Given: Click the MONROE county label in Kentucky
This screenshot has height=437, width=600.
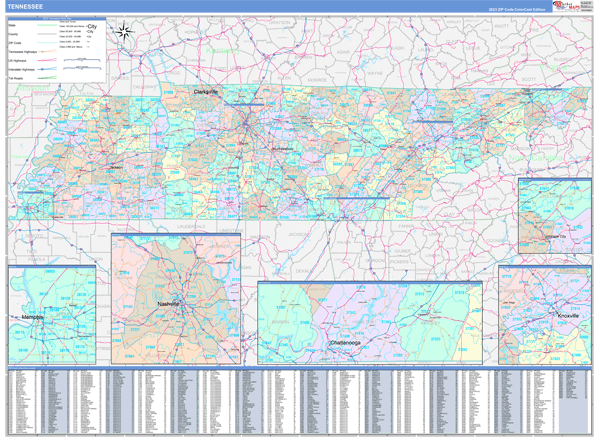Looking at the screenshot, I should point(317,80).
